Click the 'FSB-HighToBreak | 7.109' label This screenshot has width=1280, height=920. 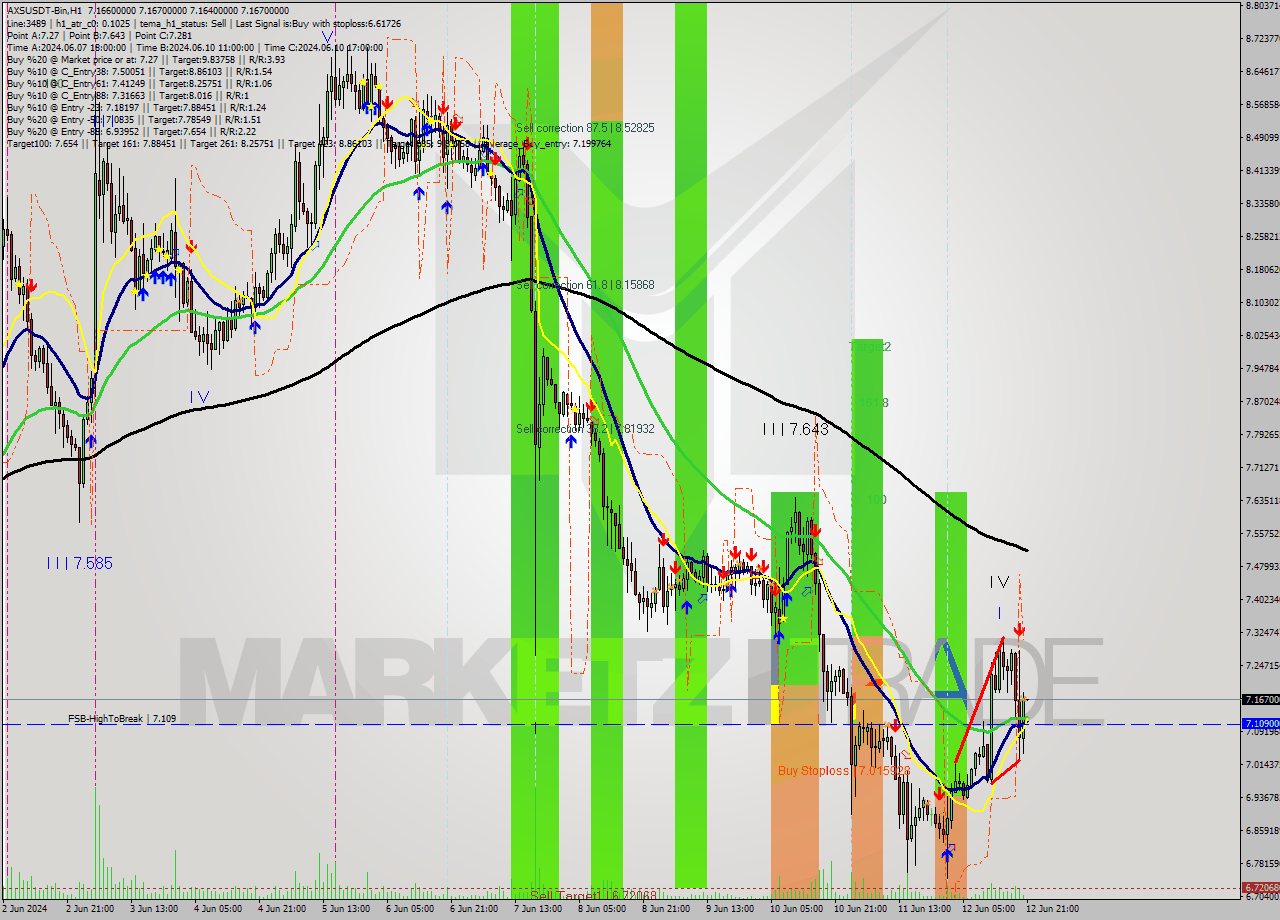click(122, 718)
